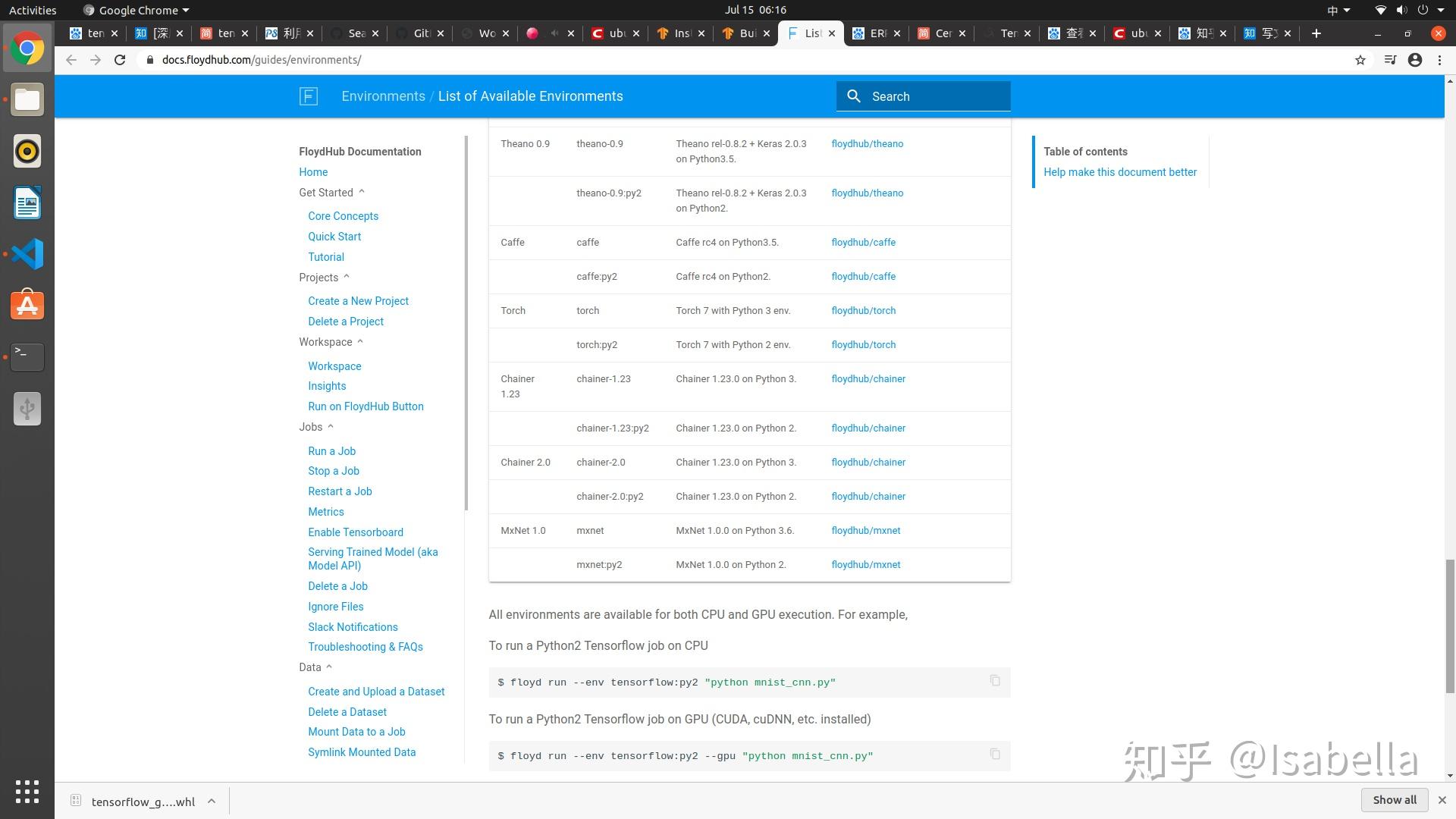Switch to the Building tab
1456x819 pixels.
(x=747, y=33)
